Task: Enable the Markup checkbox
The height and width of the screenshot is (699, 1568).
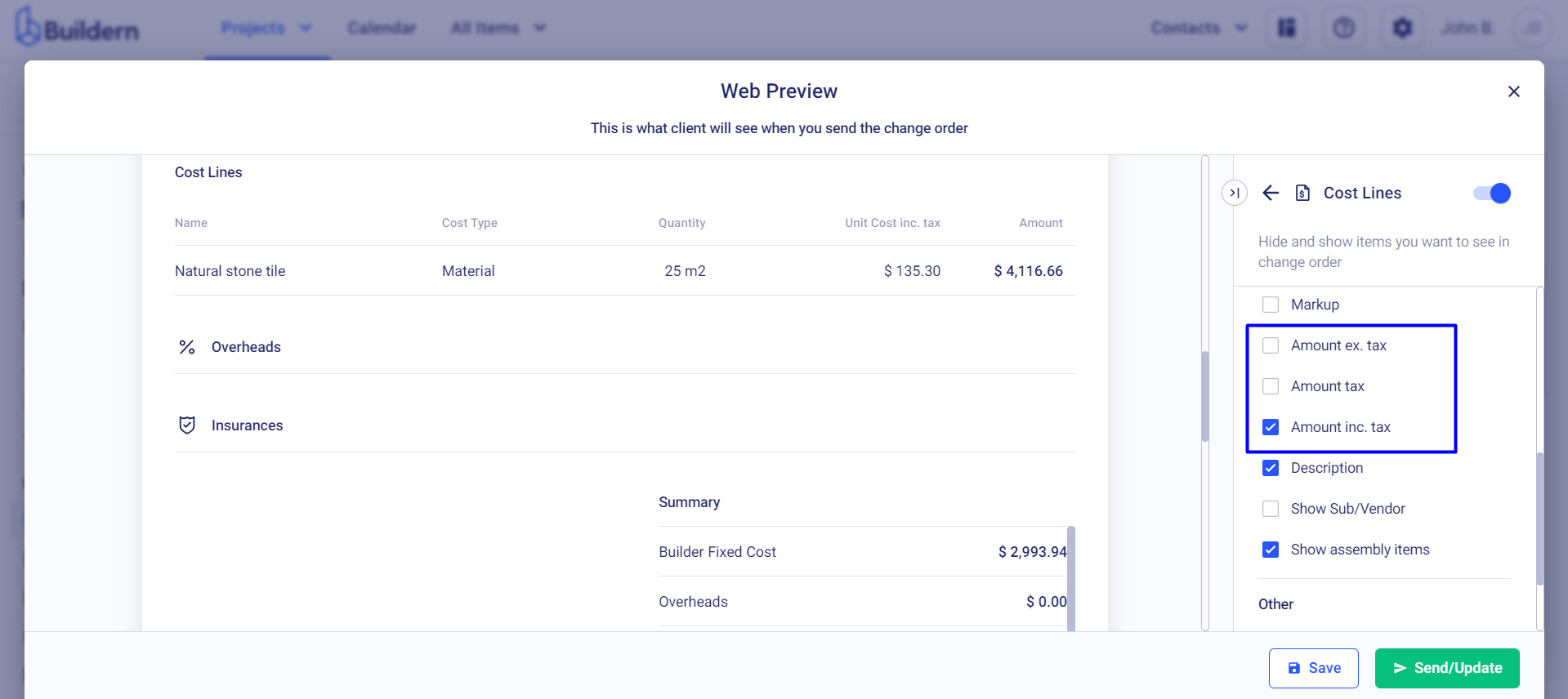Action: tap(1271, 305)
